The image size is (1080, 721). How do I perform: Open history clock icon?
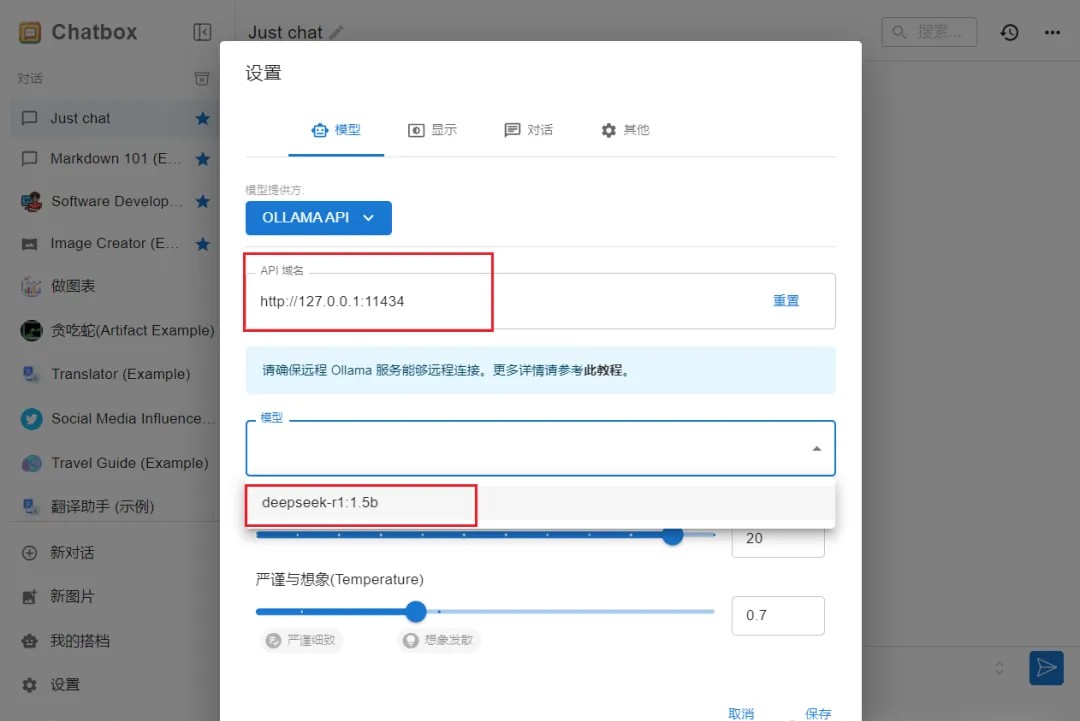pos(1009,32)
